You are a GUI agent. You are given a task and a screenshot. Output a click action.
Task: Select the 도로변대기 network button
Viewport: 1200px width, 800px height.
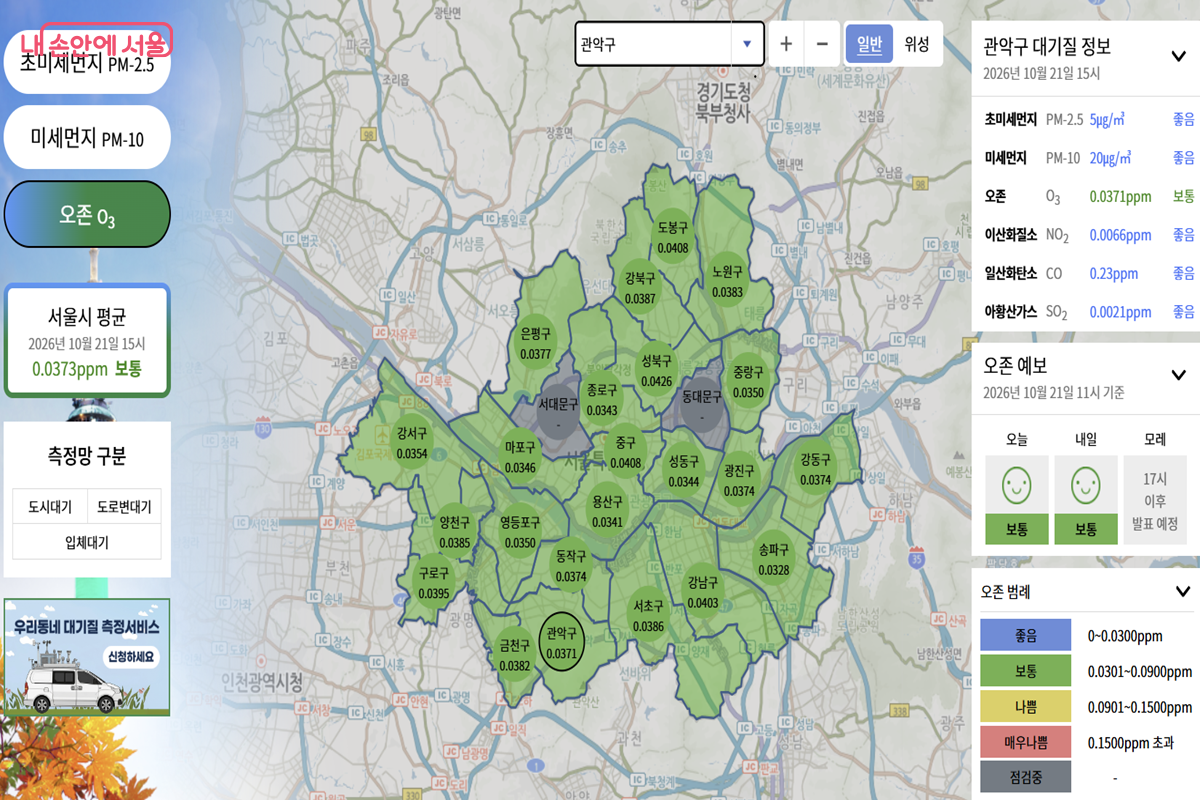point(124,506)
